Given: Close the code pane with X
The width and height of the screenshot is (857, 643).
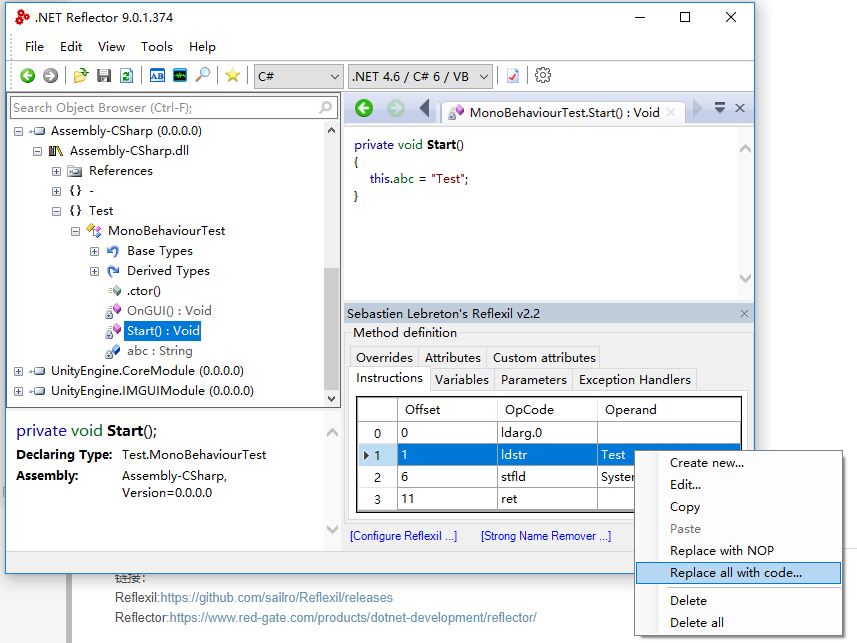Looking at the screenshot, I should (x=740, y=108).
